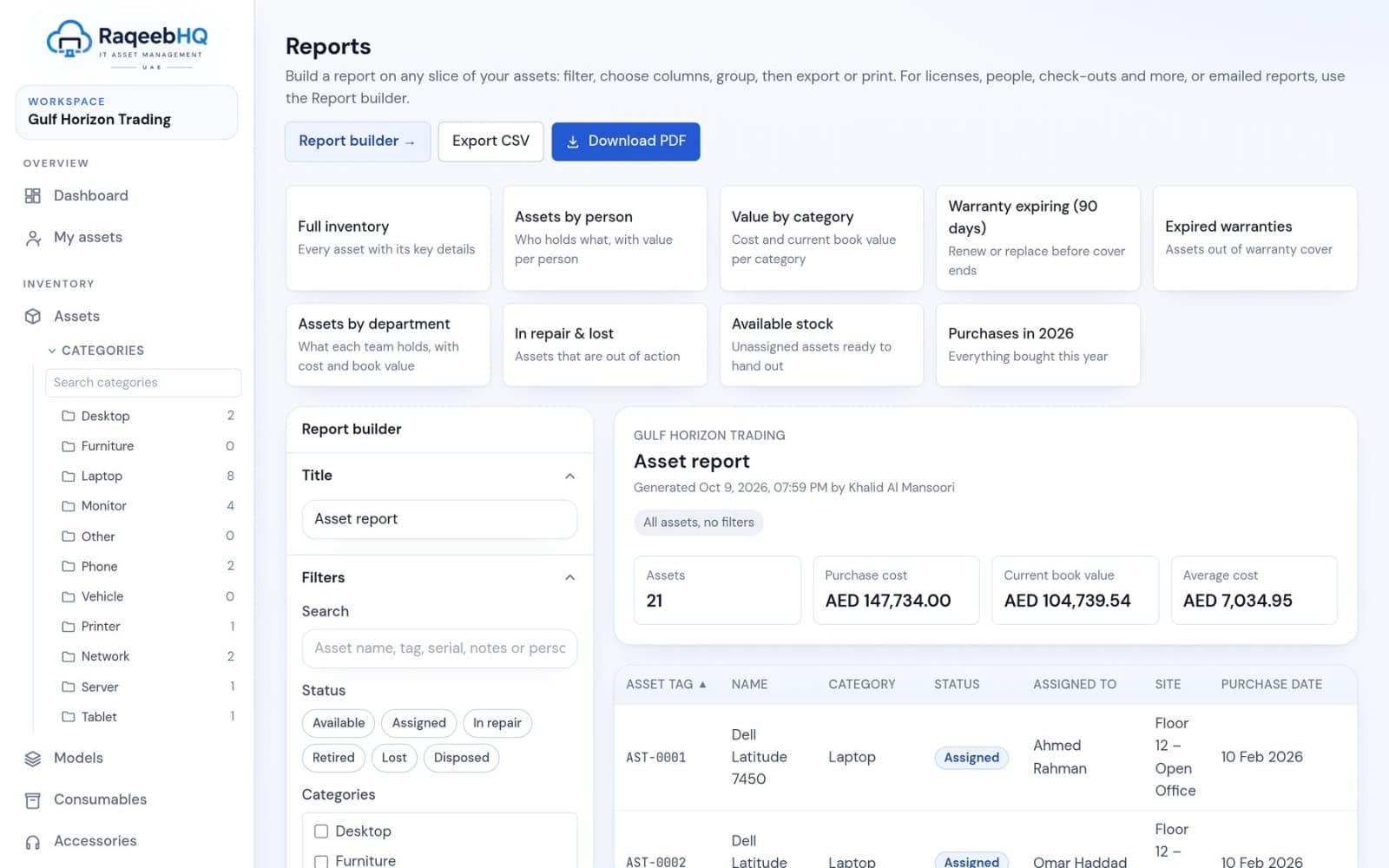Viewport: 1389px width, 868px height.
Task: Open the Assets inventory page
Action: (x=127, y=317)
